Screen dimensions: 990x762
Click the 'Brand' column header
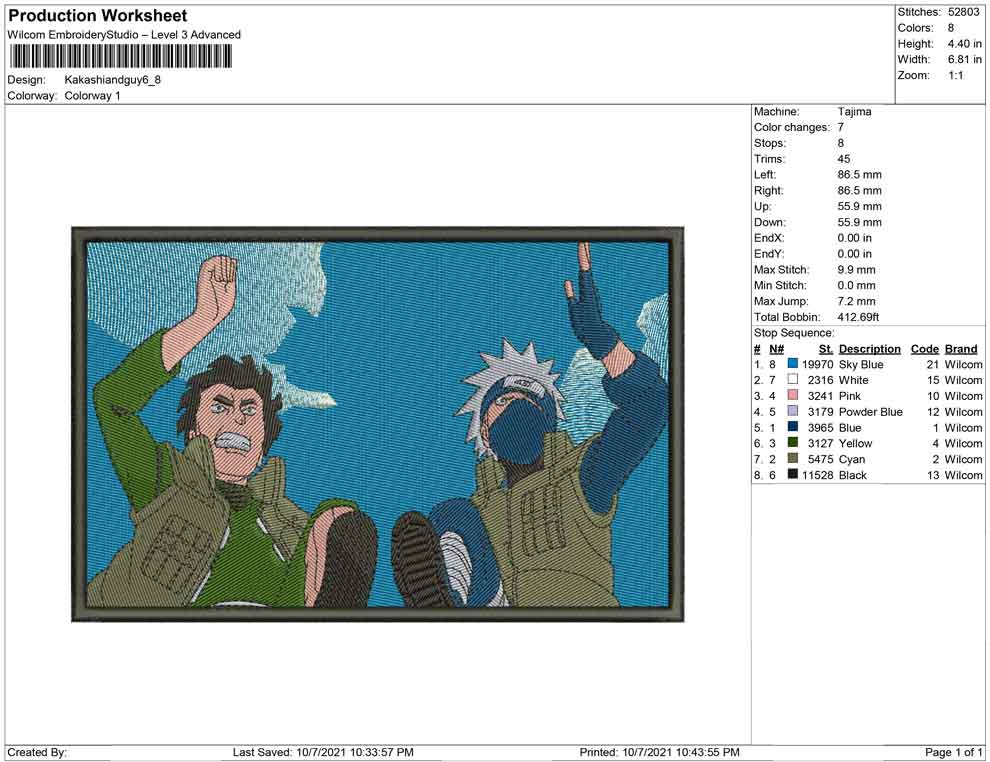(x=961, y=349)
